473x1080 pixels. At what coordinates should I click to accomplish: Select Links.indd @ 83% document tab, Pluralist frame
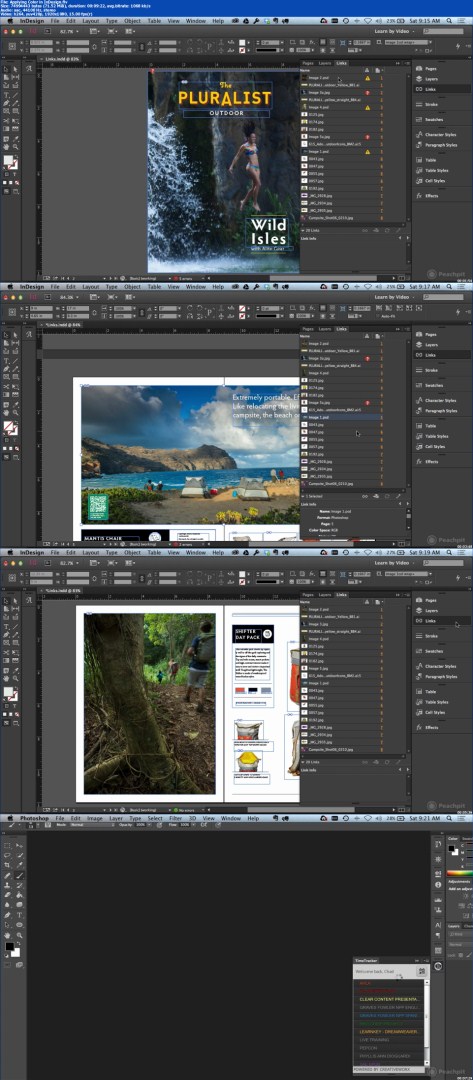(63, 59)
